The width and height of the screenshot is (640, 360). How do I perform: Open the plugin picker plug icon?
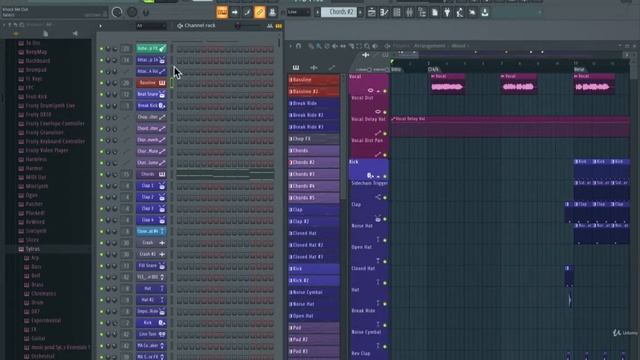(447, 13)
